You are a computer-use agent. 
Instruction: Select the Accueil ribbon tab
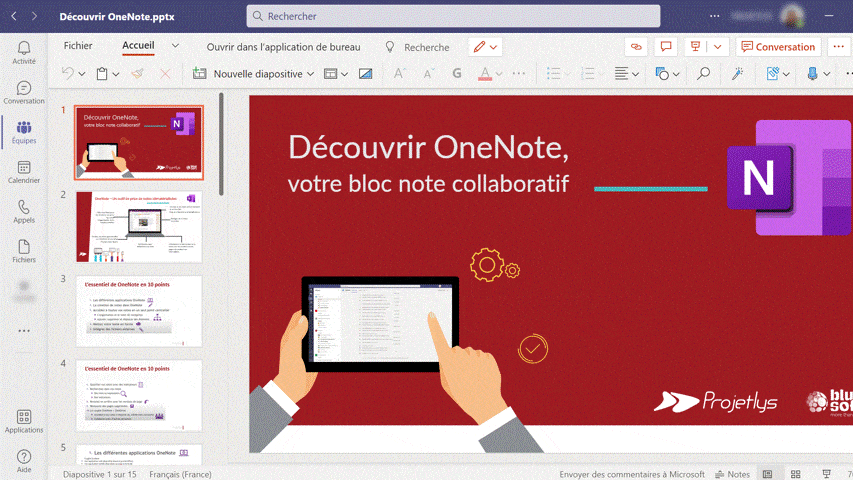point(138,46)
